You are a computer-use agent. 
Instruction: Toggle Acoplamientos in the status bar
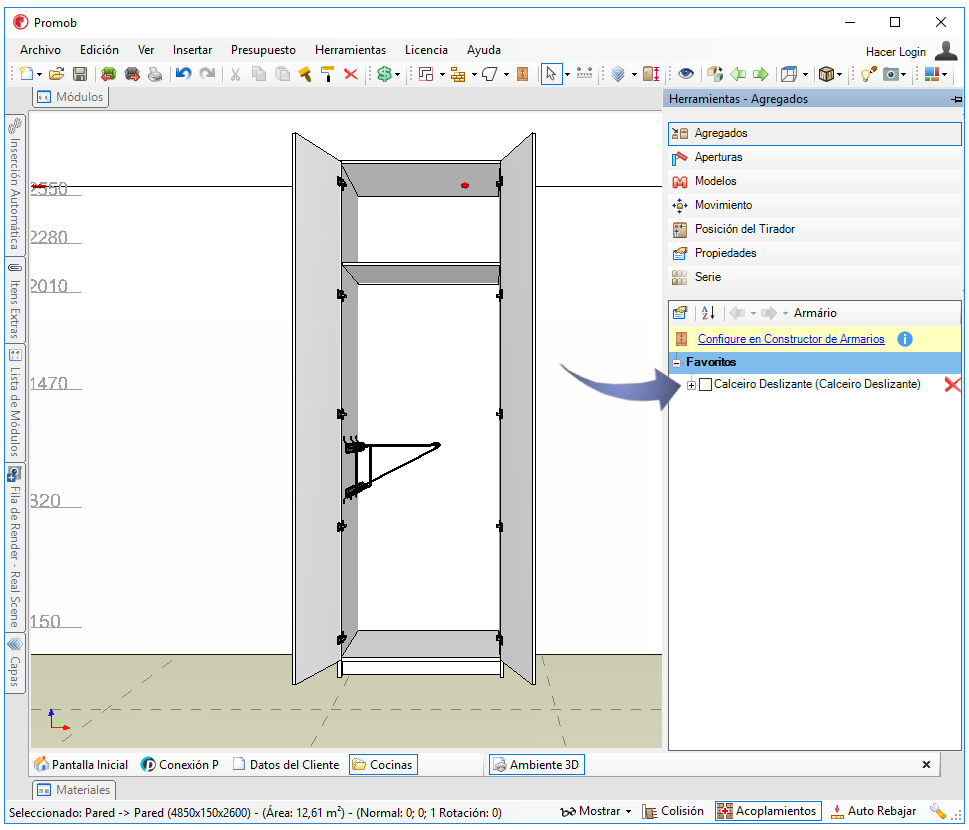click(x=768, y=811)
